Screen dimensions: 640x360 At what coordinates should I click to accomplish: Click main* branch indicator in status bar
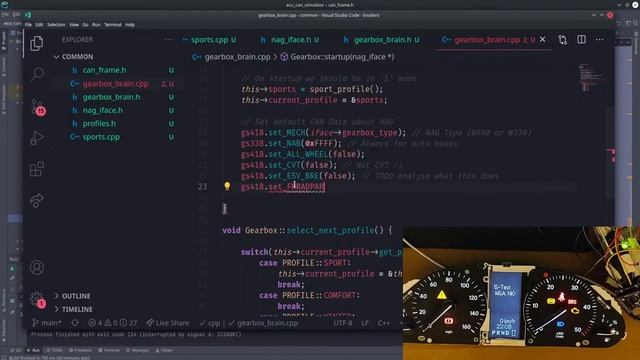point(47,323)
